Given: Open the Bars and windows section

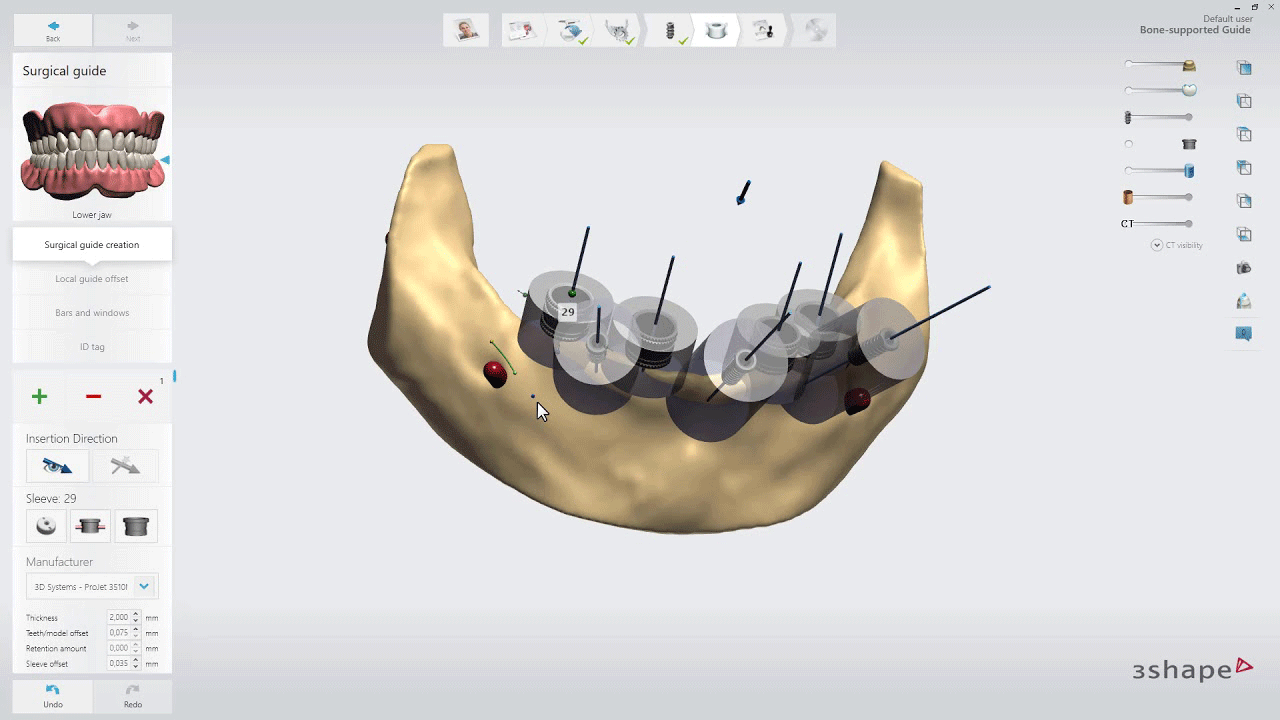Looking at the screenshot, I should [92, 312].
